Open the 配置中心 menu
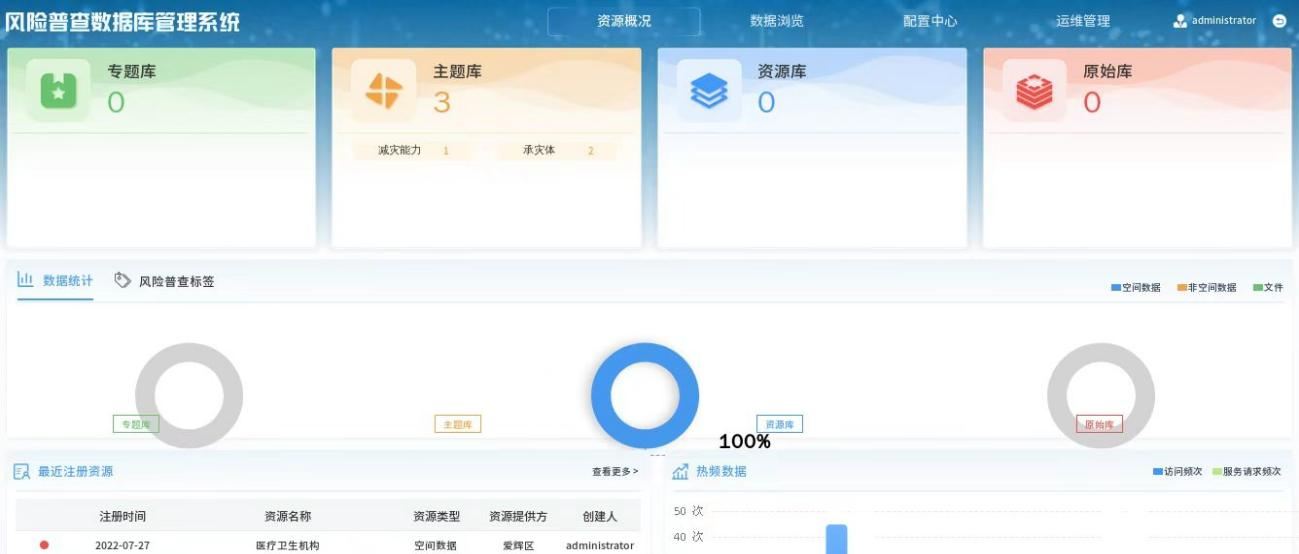The height and width of the screenshot is (554, 1299). pyautogui.click(x=930, y=21)
